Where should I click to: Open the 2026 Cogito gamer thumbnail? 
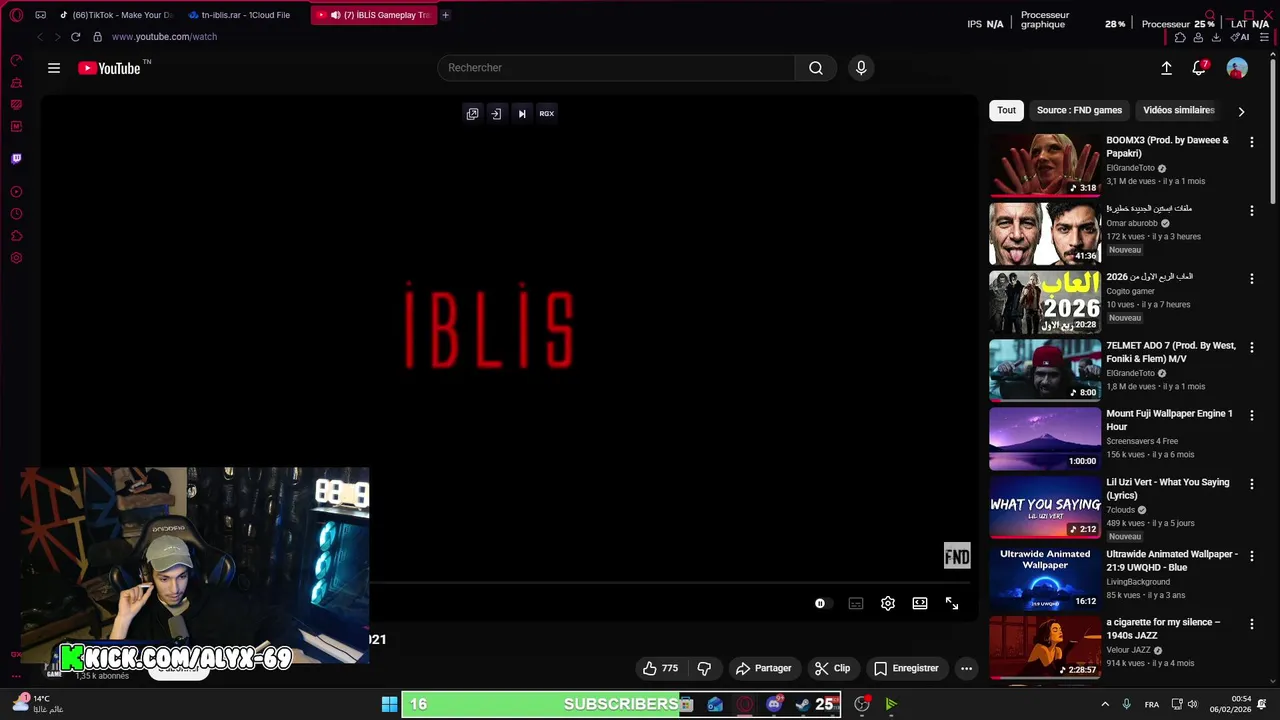[x=1045, y=302]
